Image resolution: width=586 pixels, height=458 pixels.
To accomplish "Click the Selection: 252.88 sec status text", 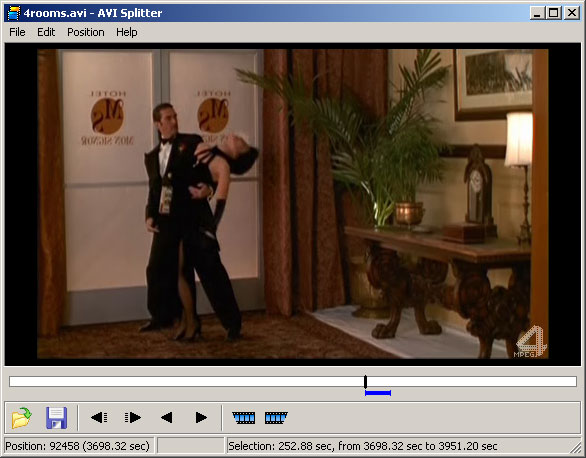I will [x=363, y=446].
